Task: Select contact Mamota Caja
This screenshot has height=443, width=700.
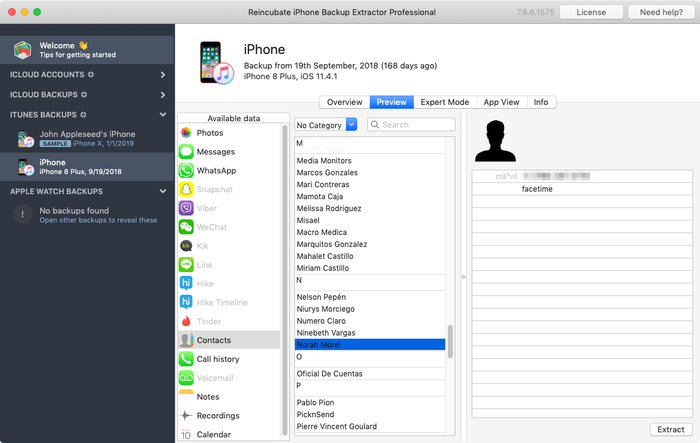Action: [370, 196]
